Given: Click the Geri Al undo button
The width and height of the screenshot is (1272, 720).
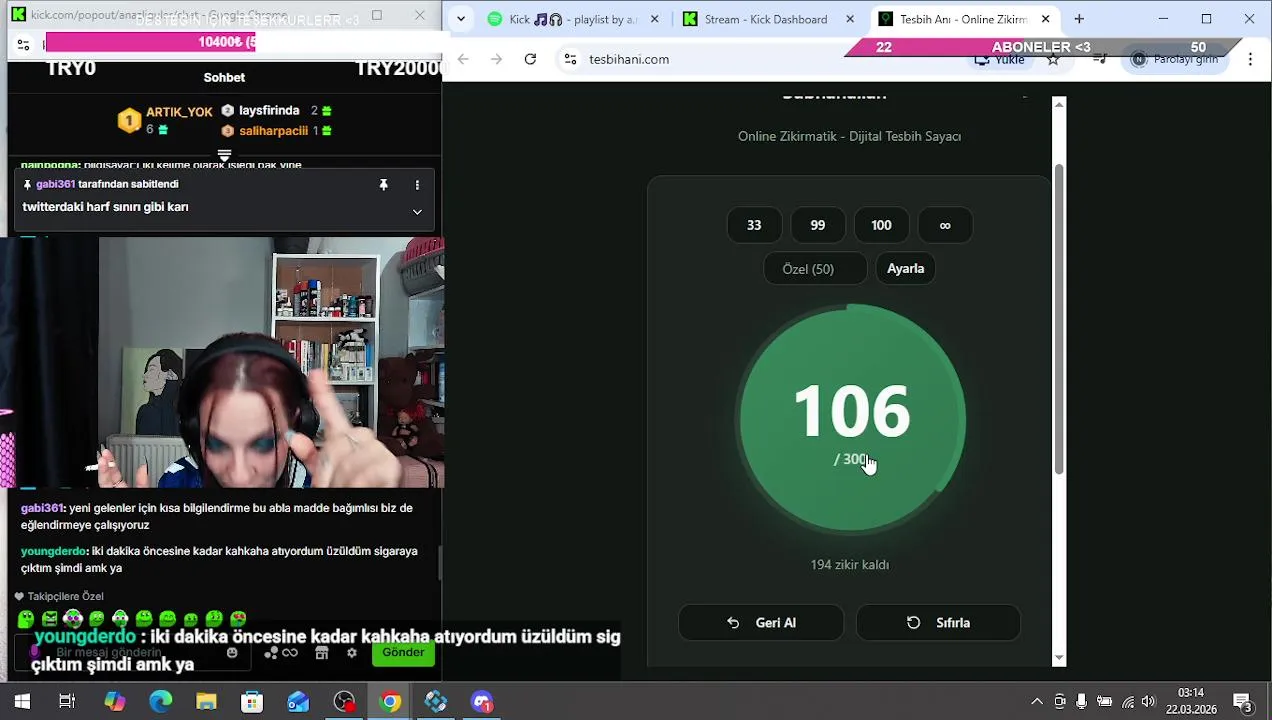Looking at the screenshot, I should 761,622.
